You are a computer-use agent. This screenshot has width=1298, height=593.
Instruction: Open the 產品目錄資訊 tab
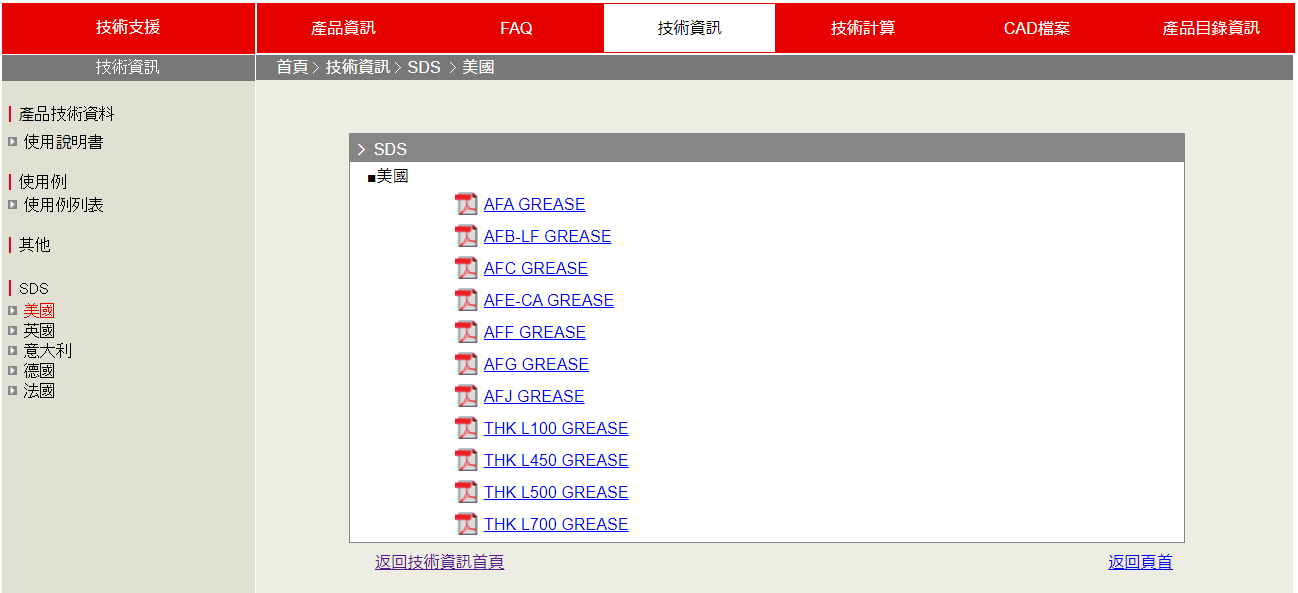[x=1210, y=28]
